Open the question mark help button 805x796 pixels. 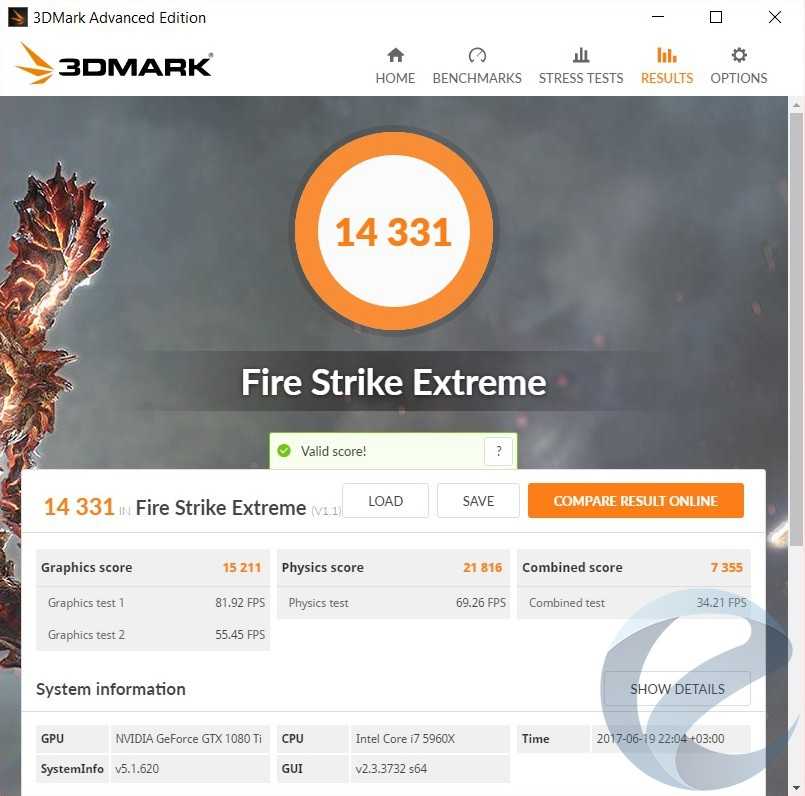click(499, 451)
